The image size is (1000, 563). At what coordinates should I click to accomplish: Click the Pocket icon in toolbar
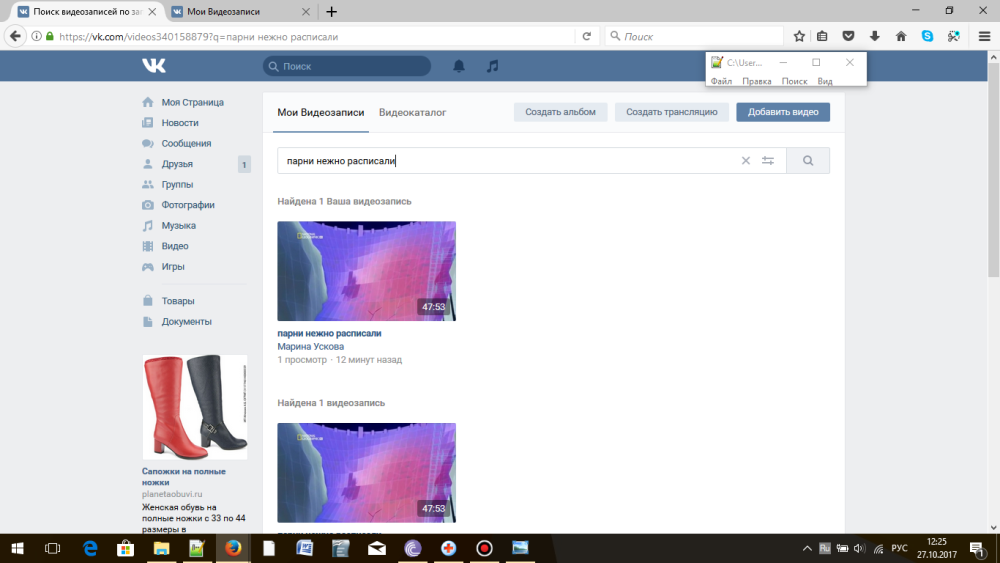pos(849,36)
